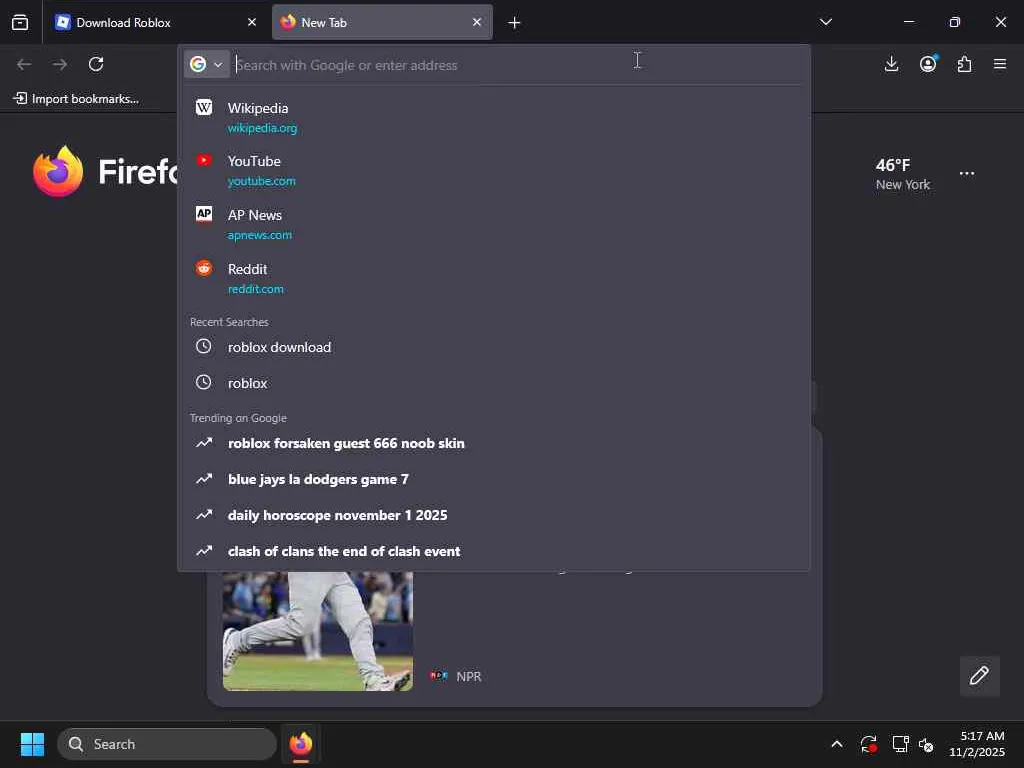
Task: Open the Google search engine switcher dropdown
Action: pos(206,64)
